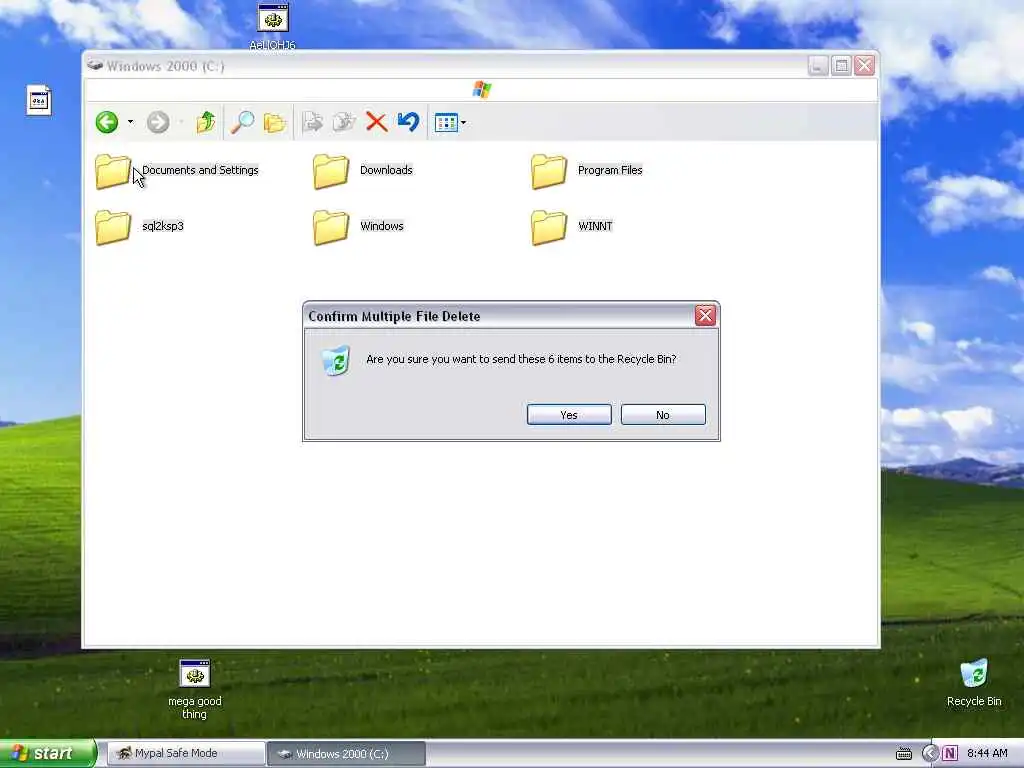Maximize the Windows 2000 (C:) window
Image resolution: width=1024 pixels, height=768 pixels.
(x=841, y=65)
